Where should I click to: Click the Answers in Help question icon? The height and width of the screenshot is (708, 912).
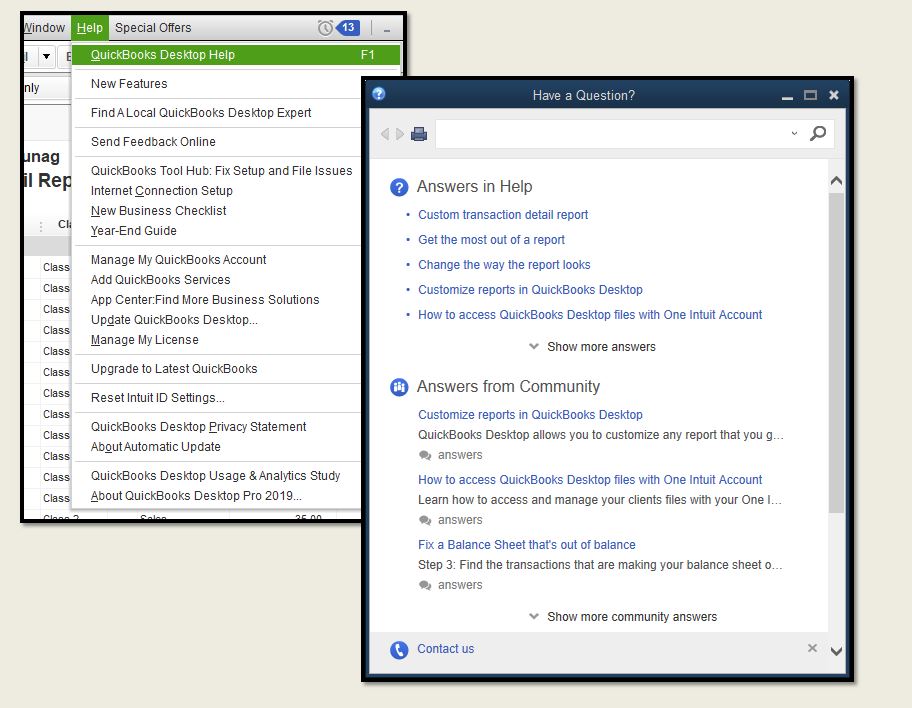pyautogui.click(x=399, y=187)
